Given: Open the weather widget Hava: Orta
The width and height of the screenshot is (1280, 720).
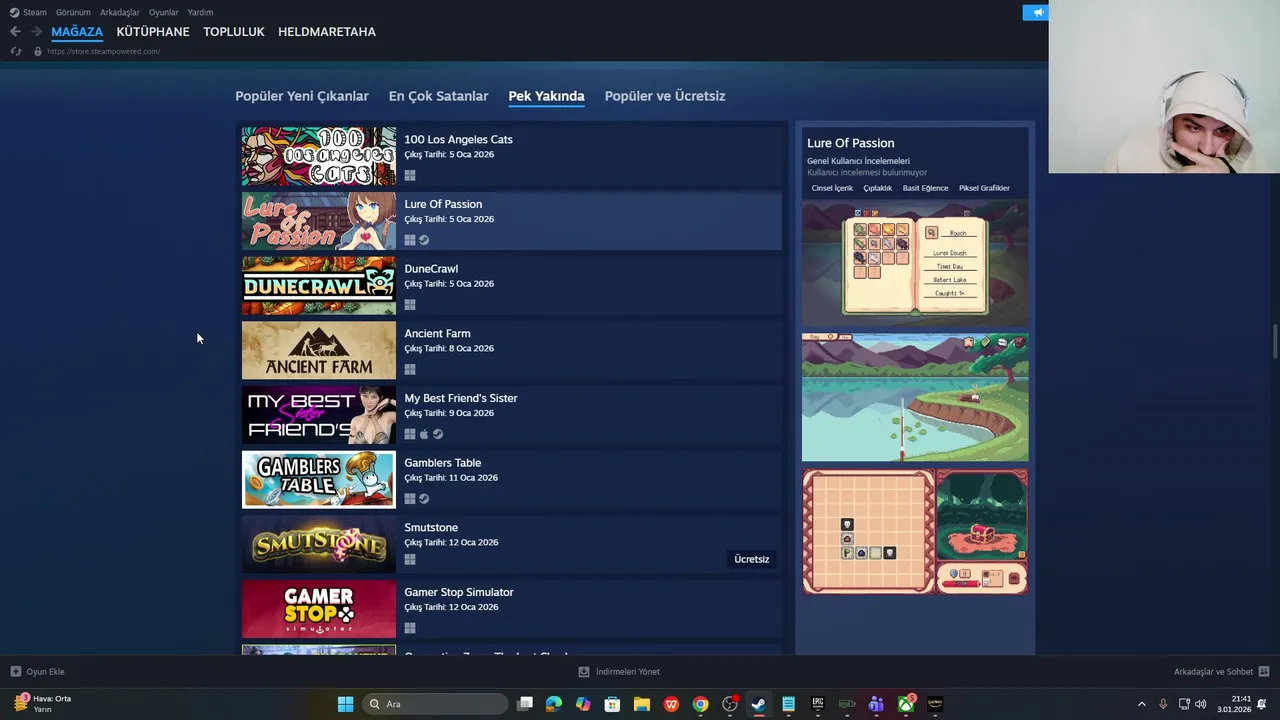Looking at the screenshot, I should coord(42,704).
